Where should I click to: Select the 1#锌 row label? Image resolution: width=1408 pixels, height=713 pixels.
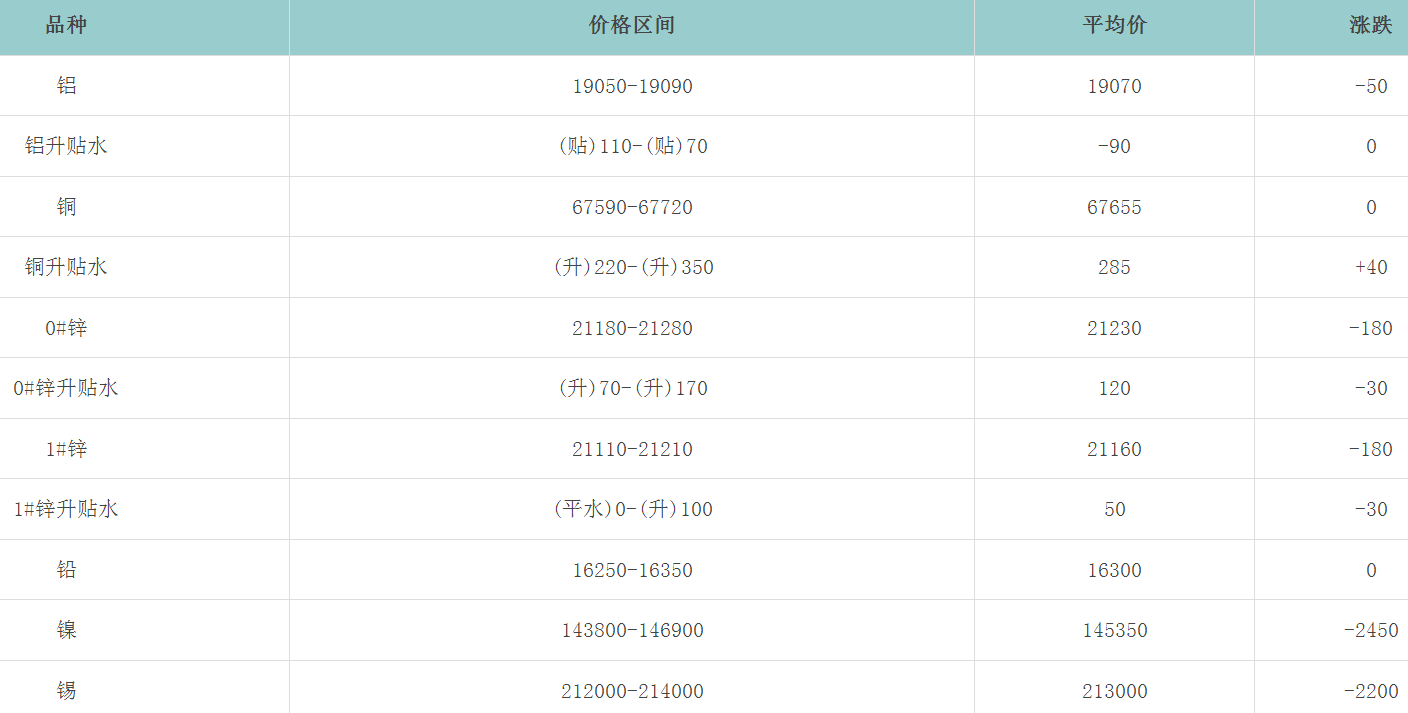[x=66, y=449]
